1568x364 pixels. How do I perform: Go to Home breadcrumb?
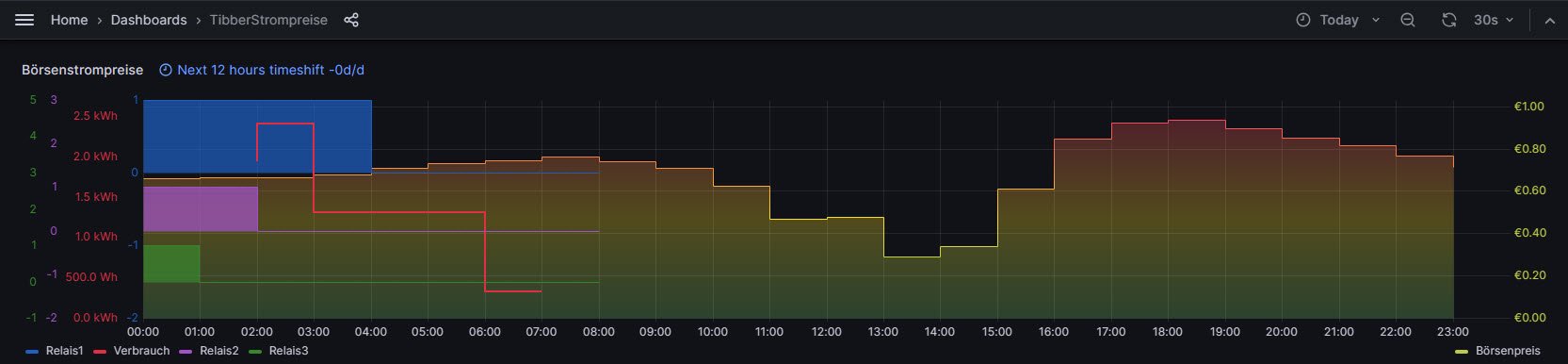tap(69, 20)
